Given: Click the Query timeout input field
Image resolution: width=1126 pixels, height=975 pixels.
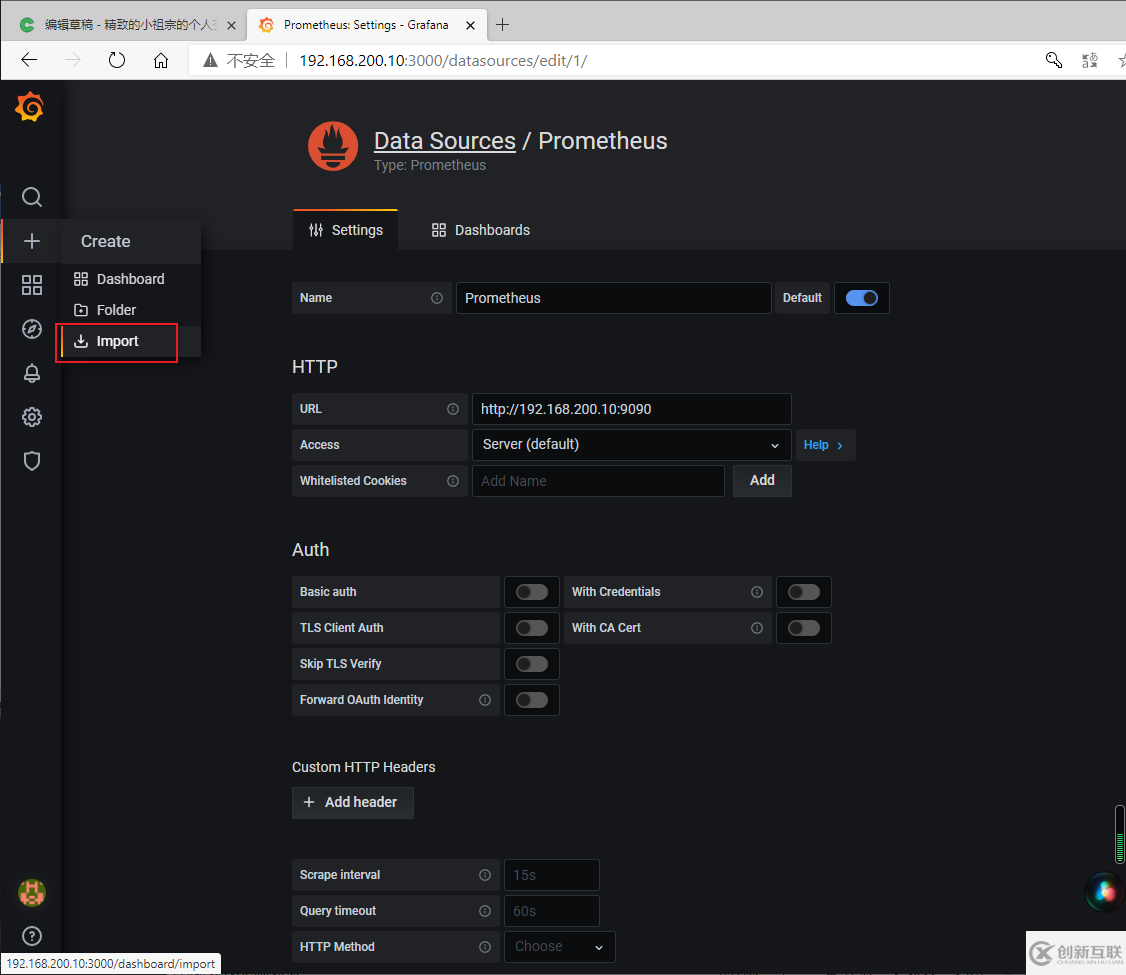Looking at the screenshot, I should click(552, 911).
